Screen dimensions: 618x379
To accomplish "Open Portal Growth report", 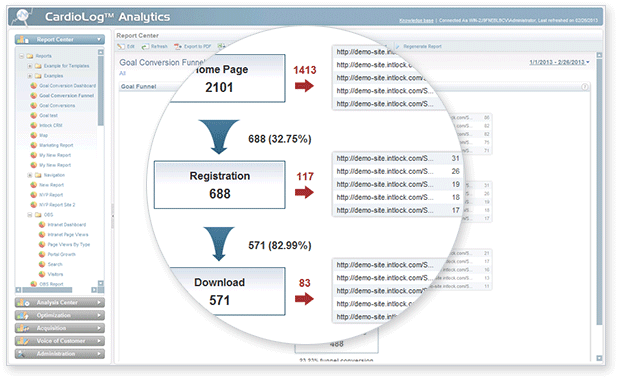I will 61,255.
